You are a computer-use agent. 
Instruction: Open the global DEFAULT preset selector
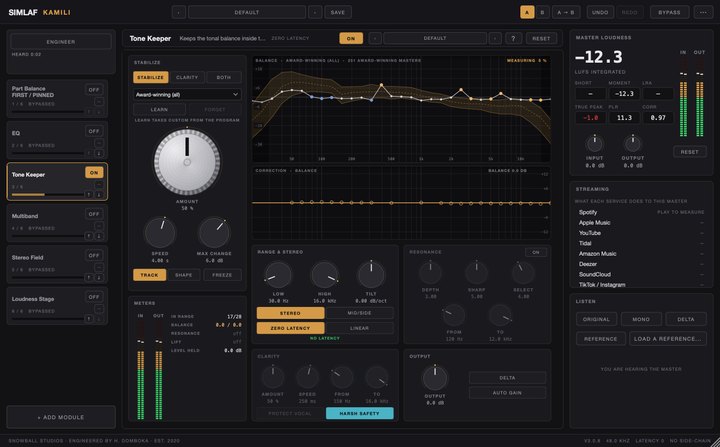point(247,12)
